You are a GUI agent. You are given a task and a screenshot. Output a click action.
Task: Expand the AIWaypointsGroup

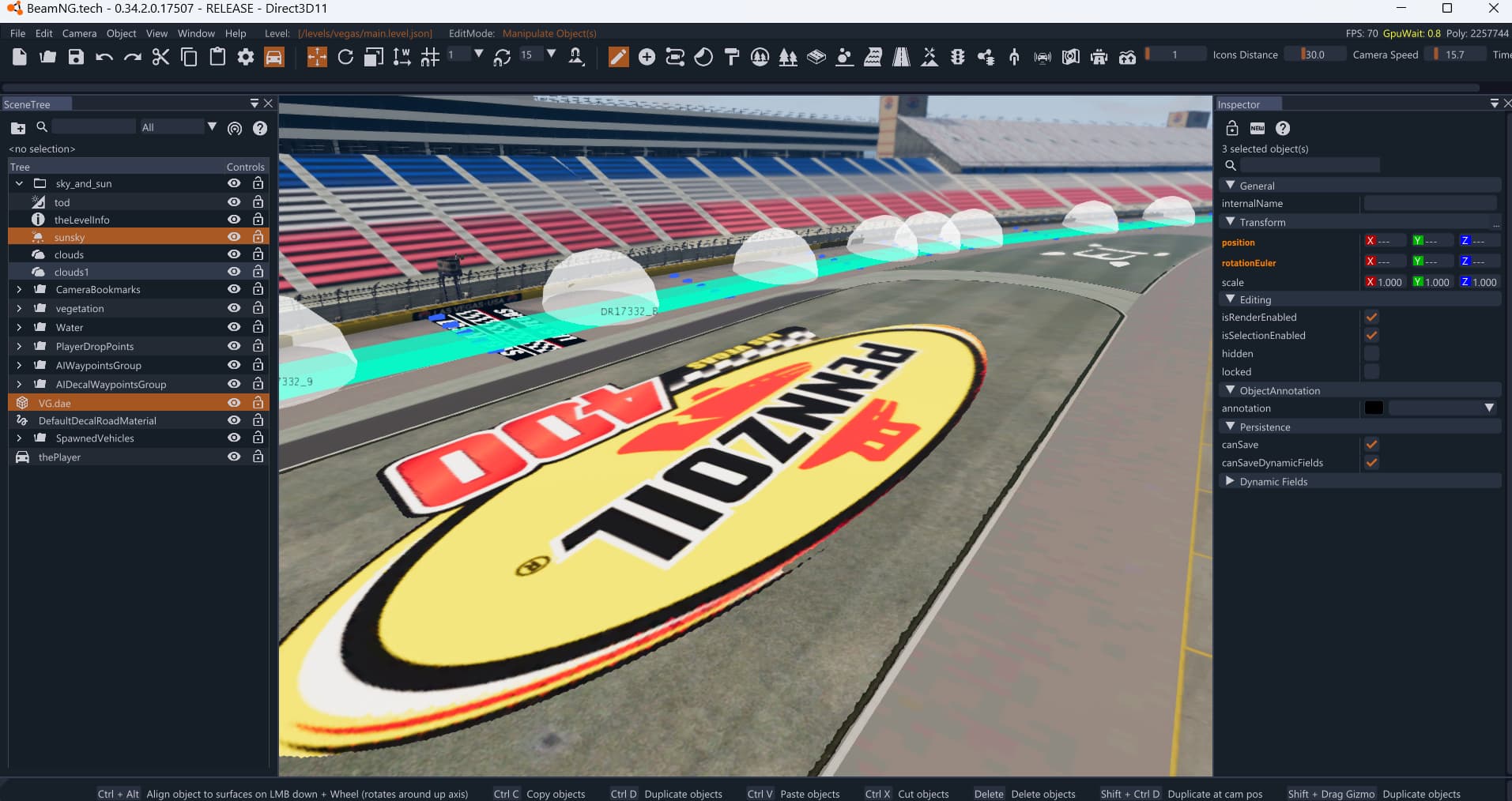click(x=19, y=366)
